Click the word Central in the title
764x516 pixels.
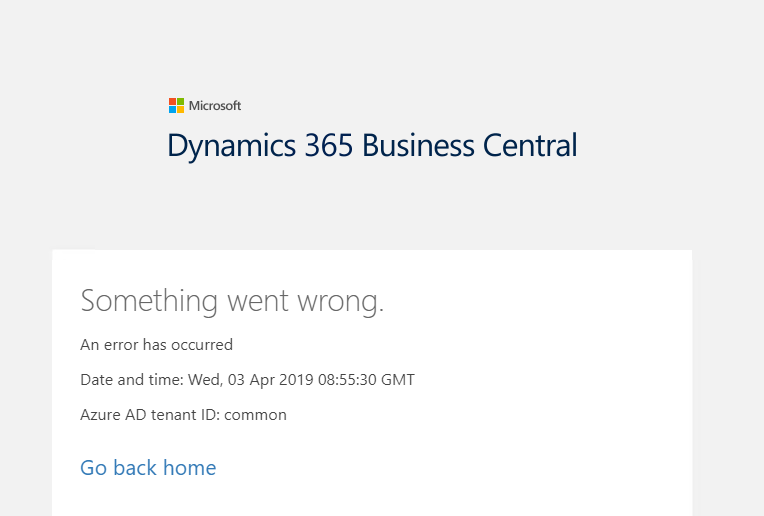pos(530,146)
